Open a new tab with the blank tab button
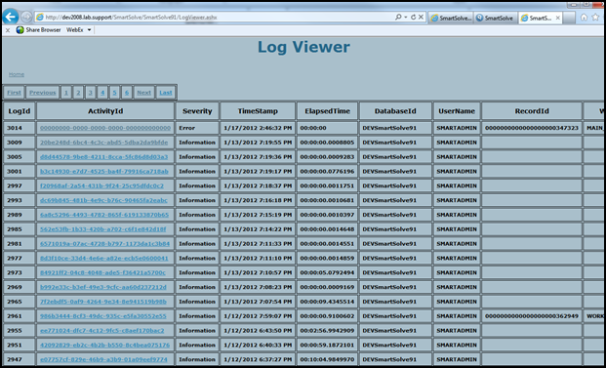This screenshot has width=606, height=368. click(x=569, y=18)
